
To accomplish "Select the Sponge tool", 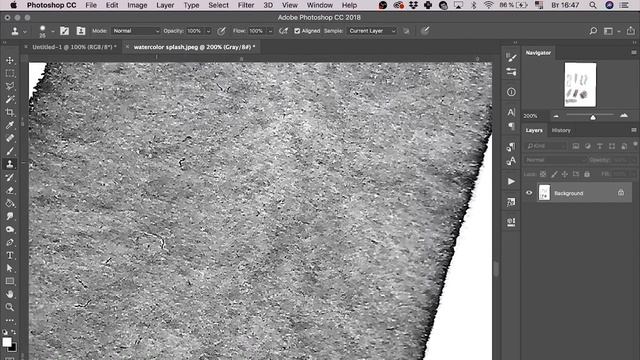I will coord(10,229).
